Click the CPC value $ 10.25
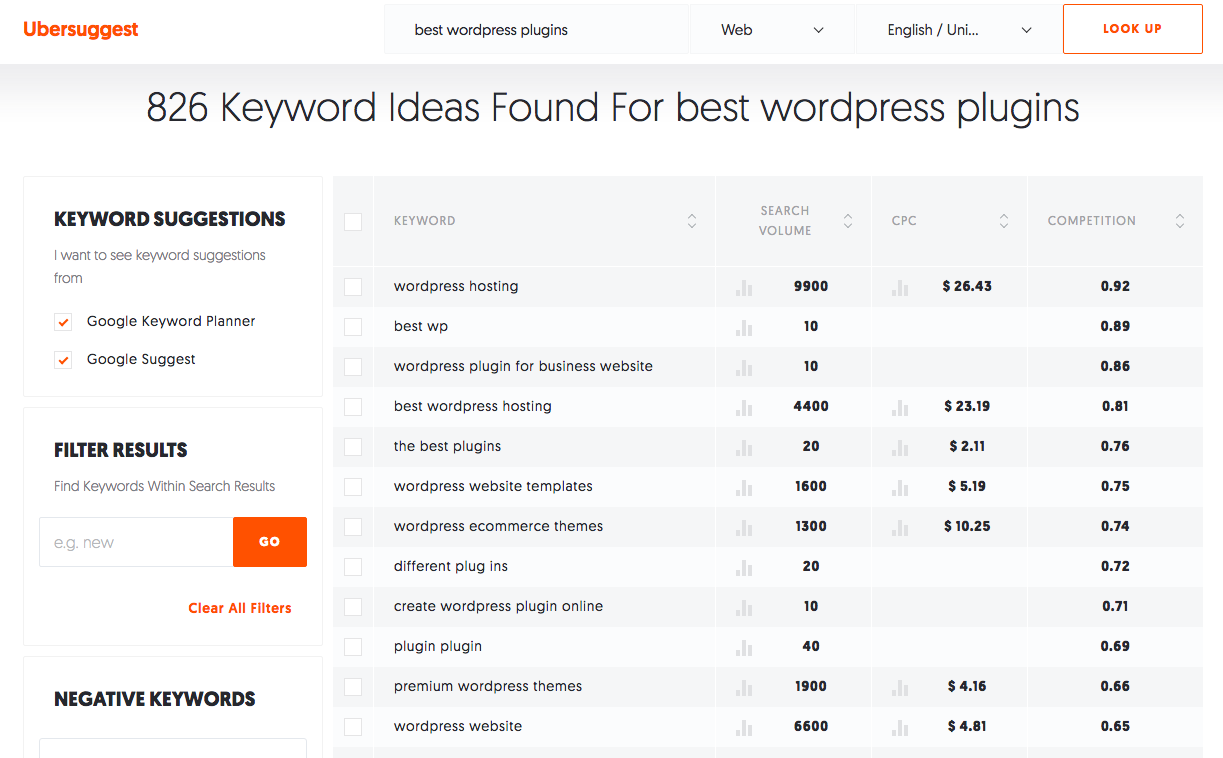This screenshot has height=758, width=1223. tap(967, 526)
